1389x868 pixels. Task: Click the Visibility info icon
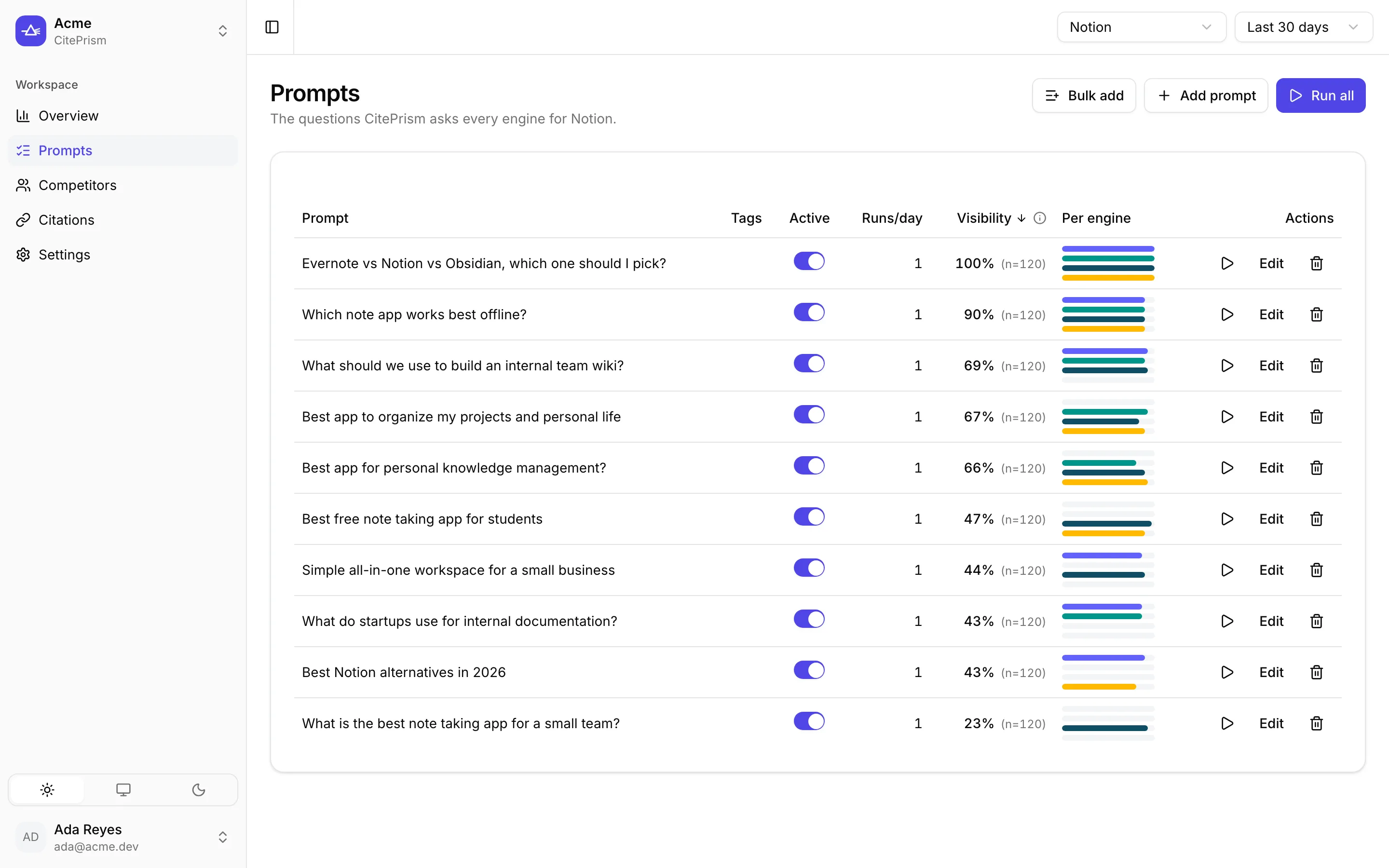[1039, 218]
